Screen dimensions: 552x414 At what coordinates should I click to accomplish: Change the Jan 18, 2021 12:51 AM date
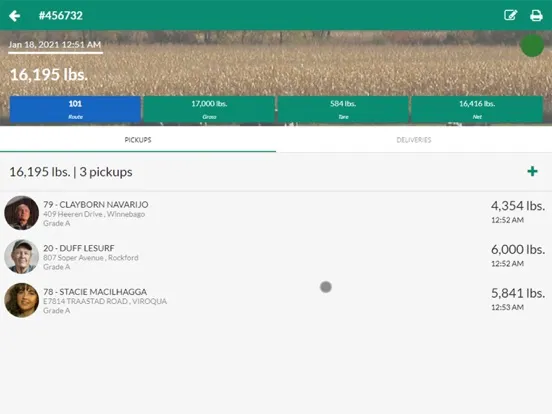(x=55, y=45)
